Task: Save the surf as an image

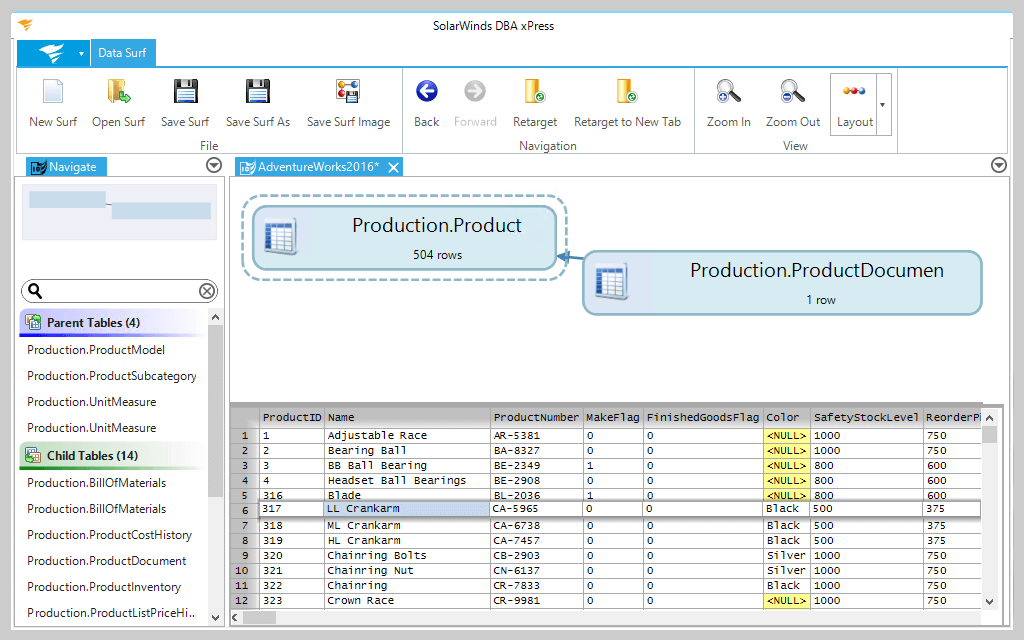Action: click(348, 93)
